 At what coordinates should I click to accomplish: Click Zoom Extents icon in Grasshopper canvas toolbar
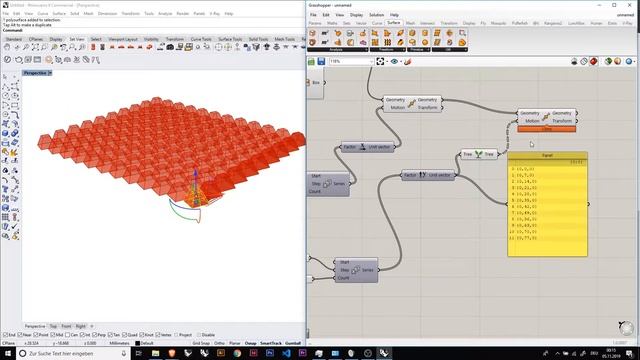point(380,61)
